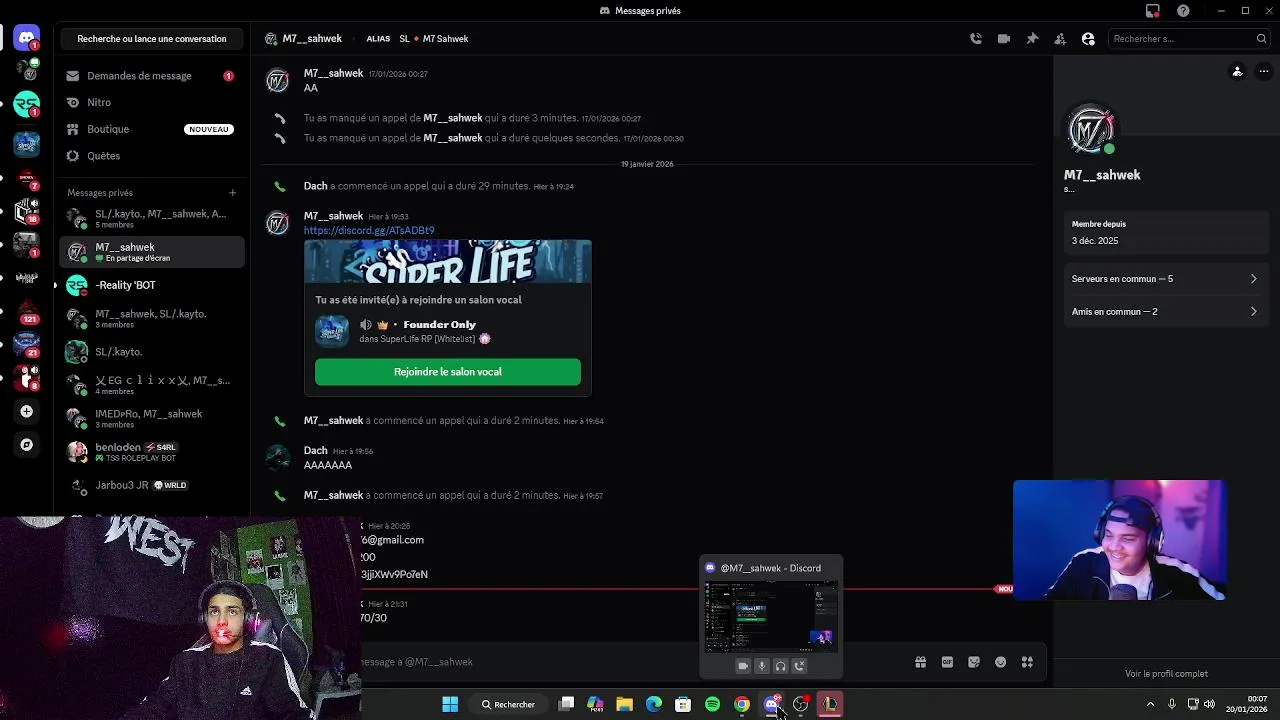
Task: Add friends to this DM
Action: (1060, 39)
